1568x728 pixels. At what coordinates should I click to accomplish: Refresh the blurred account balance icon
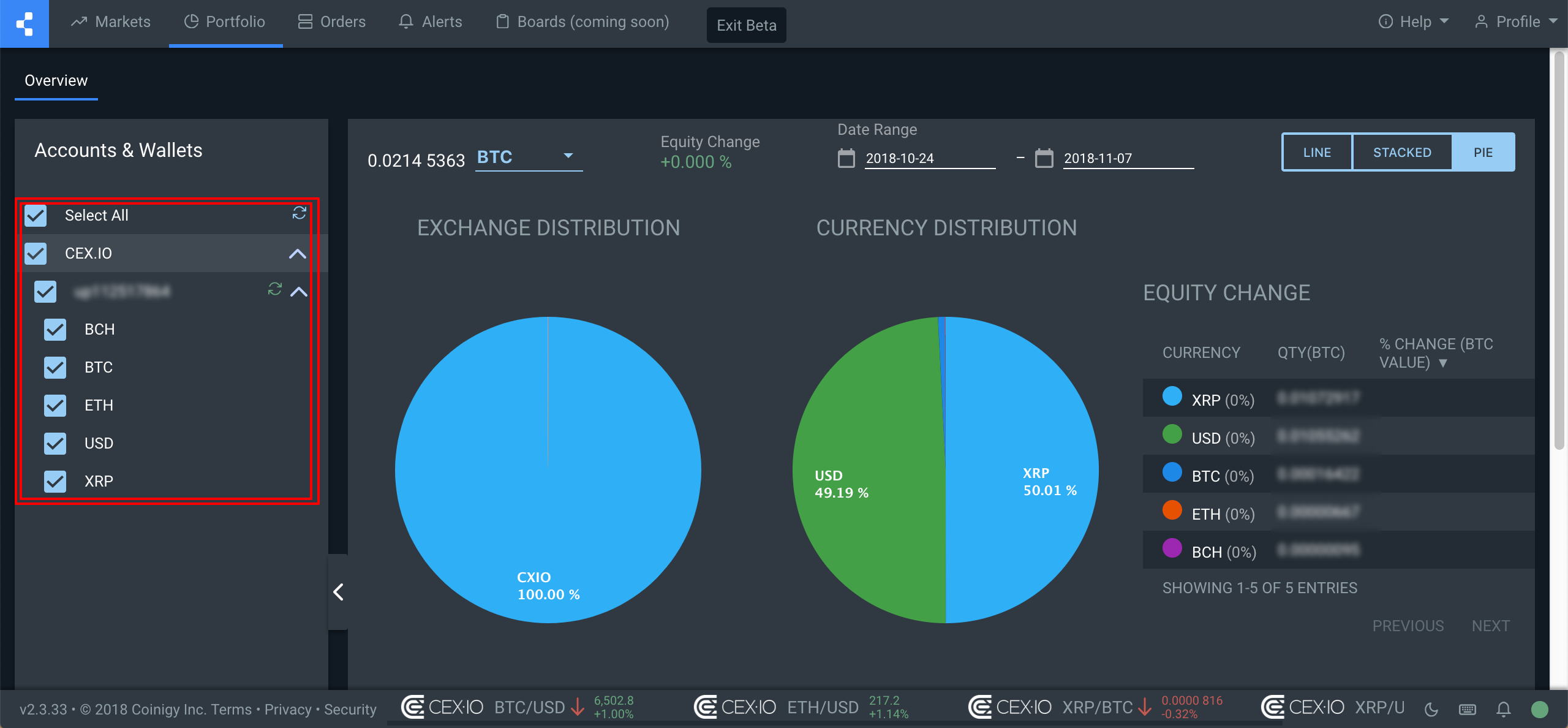pyautogui.click(x=275, y=289)
